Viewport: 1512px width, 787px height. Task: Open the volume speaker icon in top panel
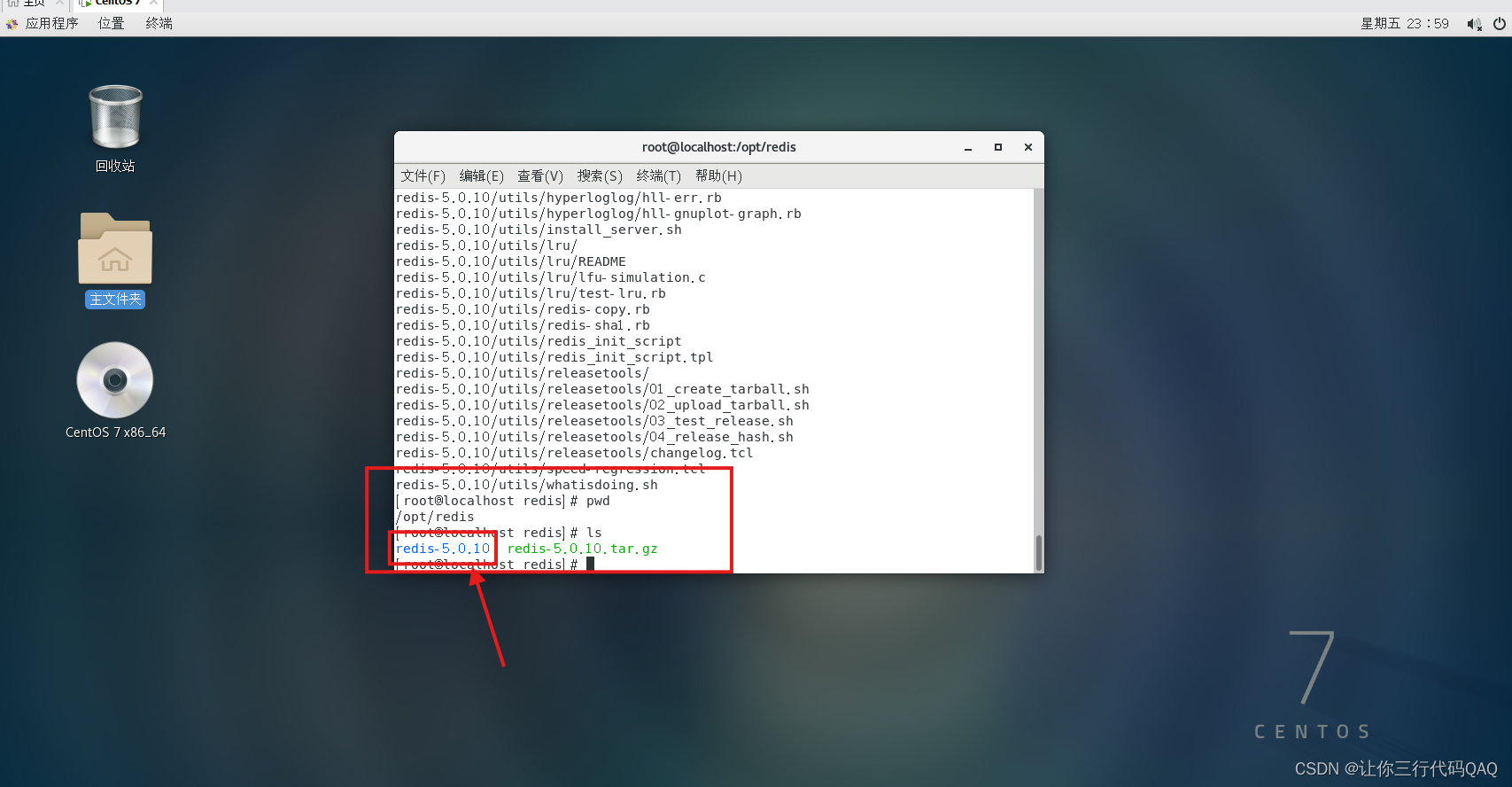pos(1474,24)
